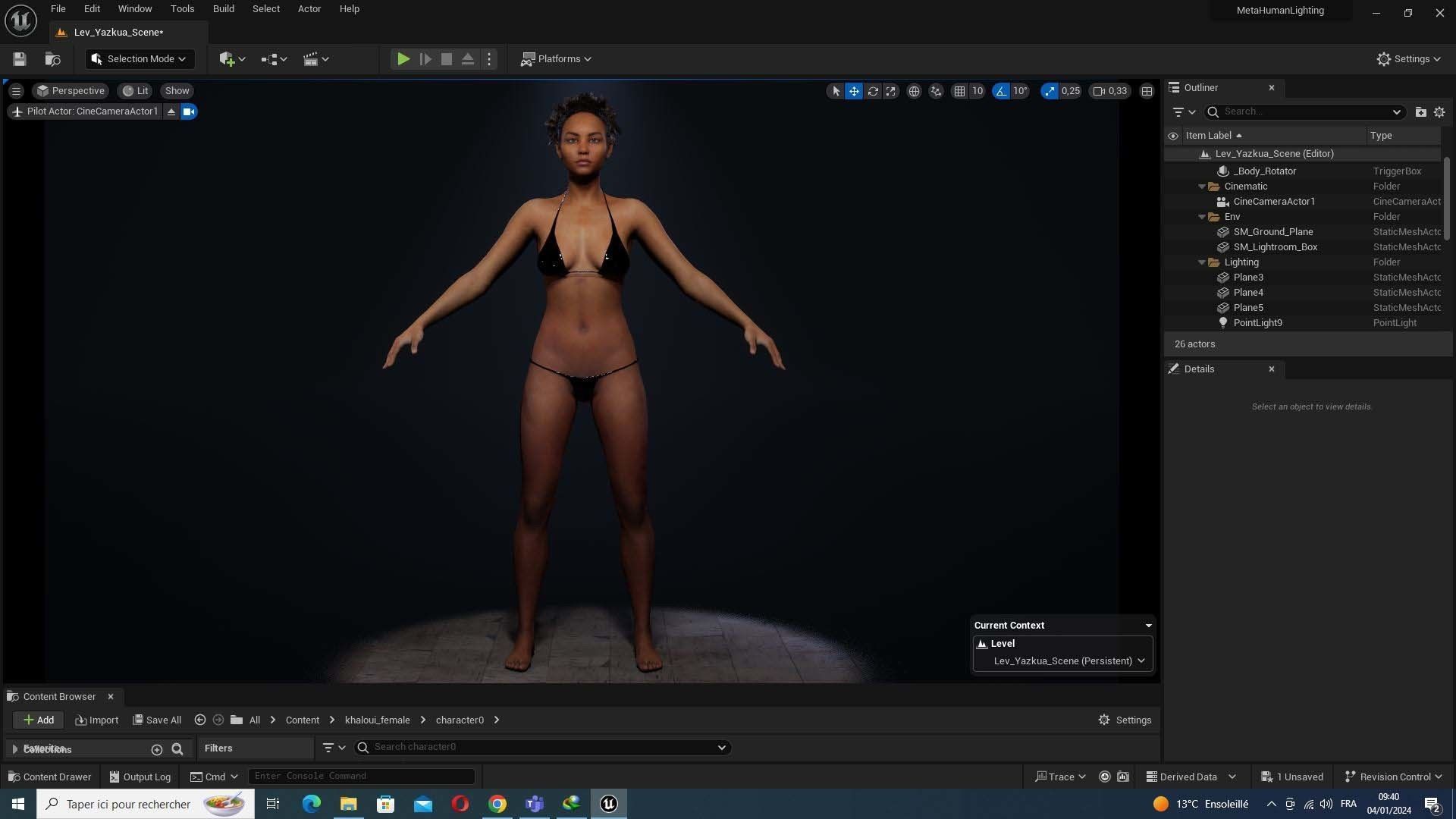Image resolution: width=1456 pixels, height=819 pixels.
Task: Open the quick add actor icon menu
Action: 232,59
